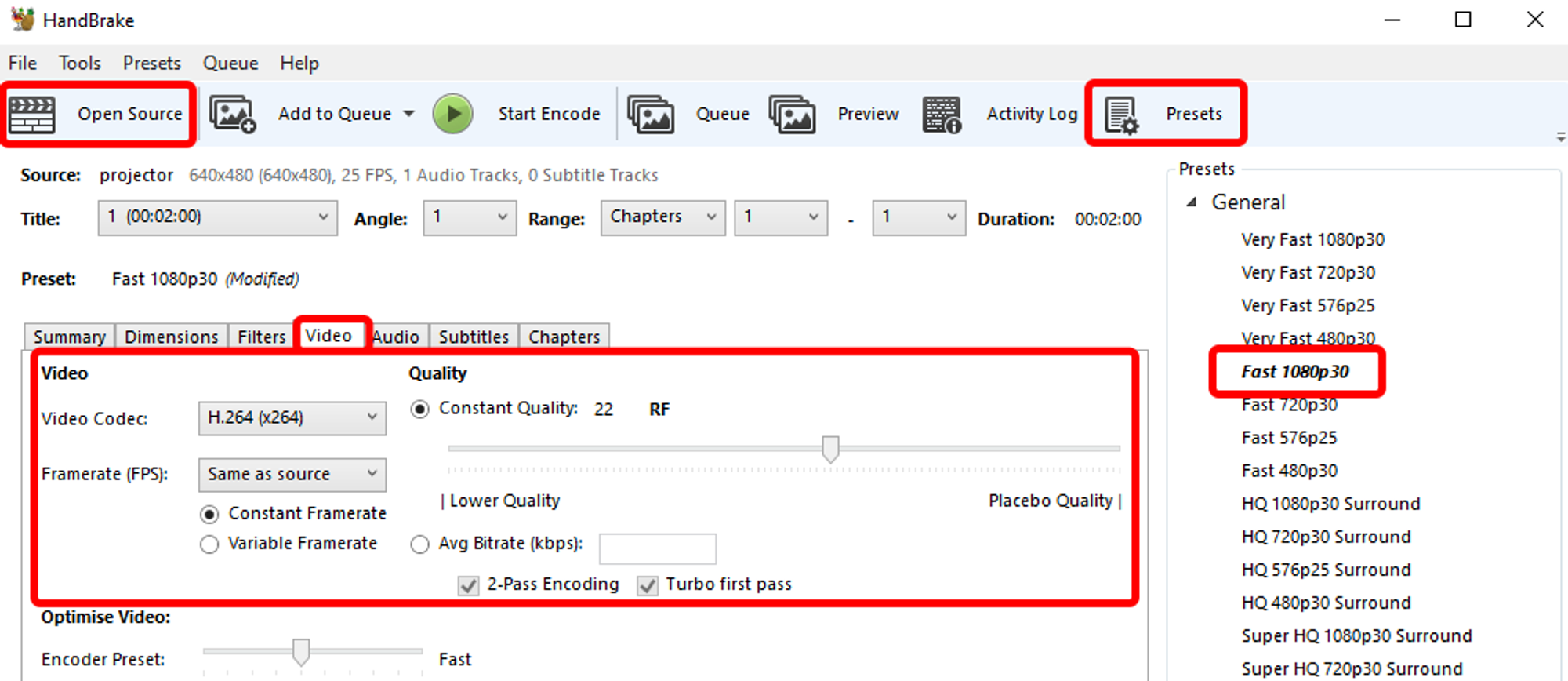The height and width of the screenshot is (681, 1568).
Task: Enable Variable Framerate
Action: [209, 544]
